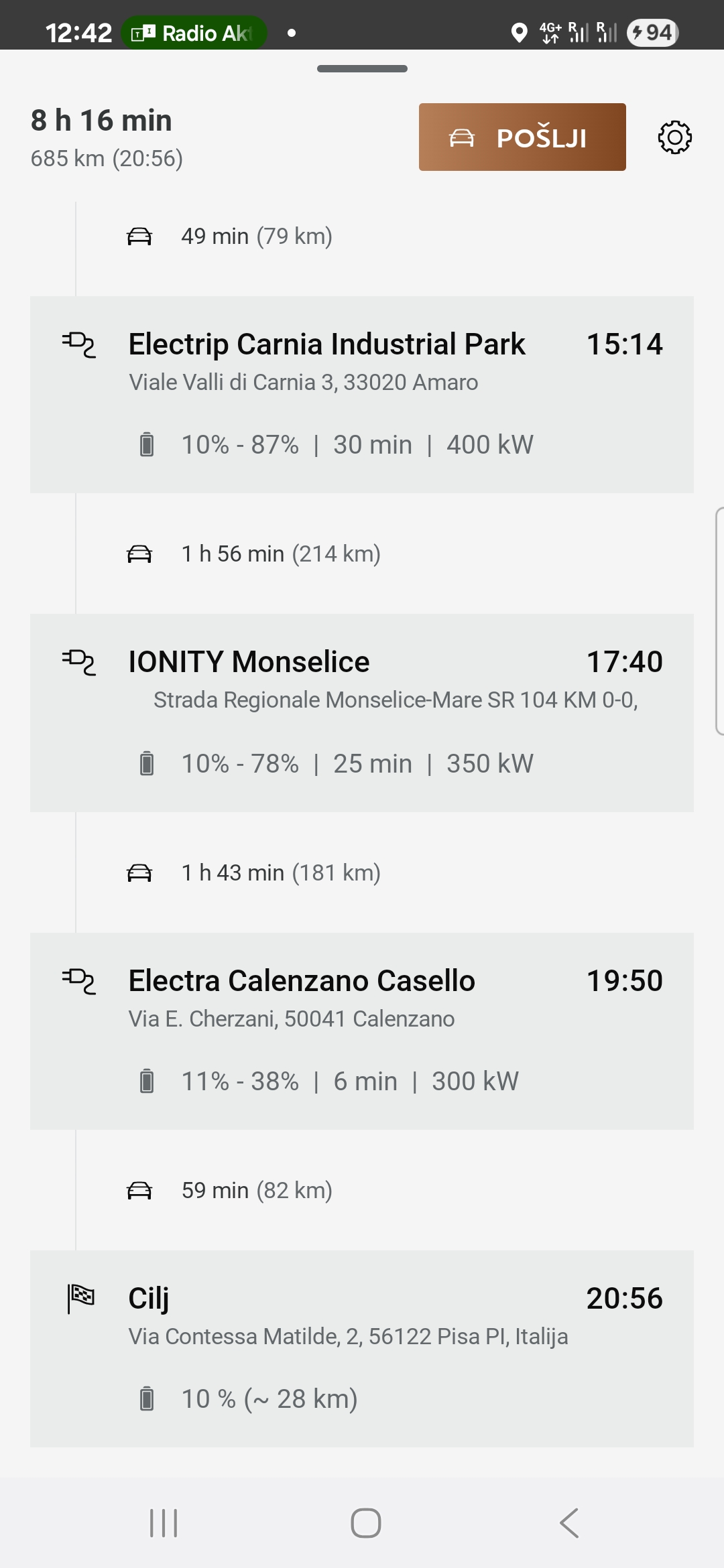Image resolution: width=724 pixels, height=1568 pixels.
Task: Tap battery icon in Electrip Carnia stop
Action: click(x=147, y=445)
